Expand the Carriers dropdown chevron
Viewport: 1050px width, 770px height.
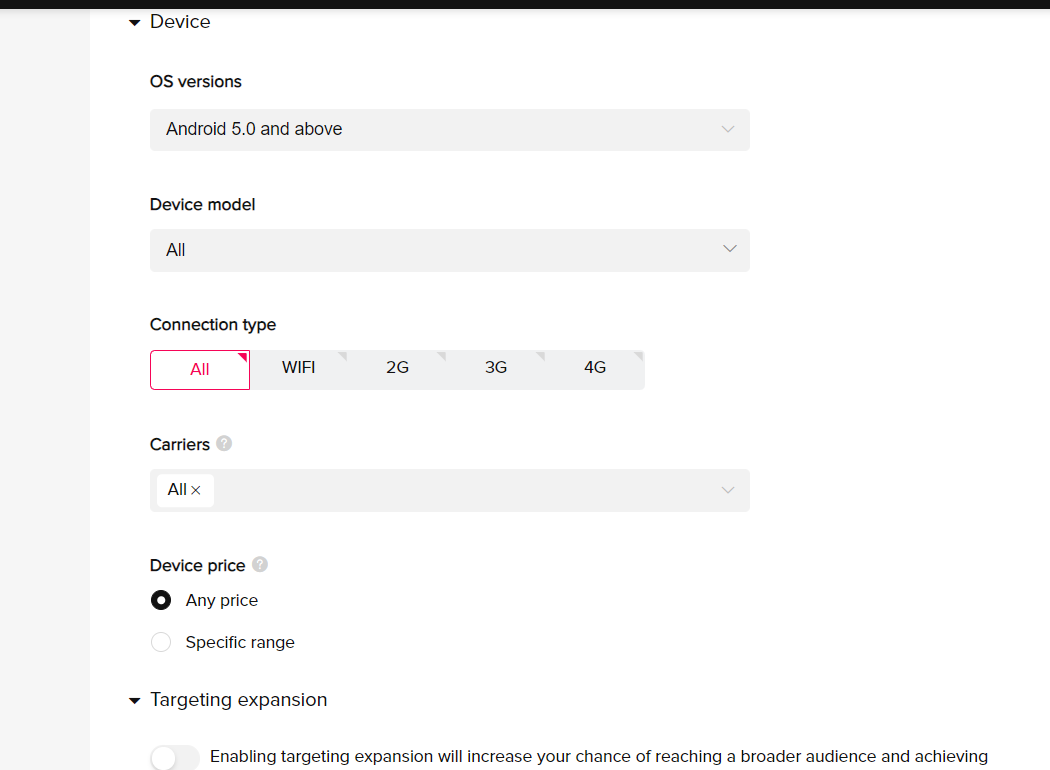point(728,490)
